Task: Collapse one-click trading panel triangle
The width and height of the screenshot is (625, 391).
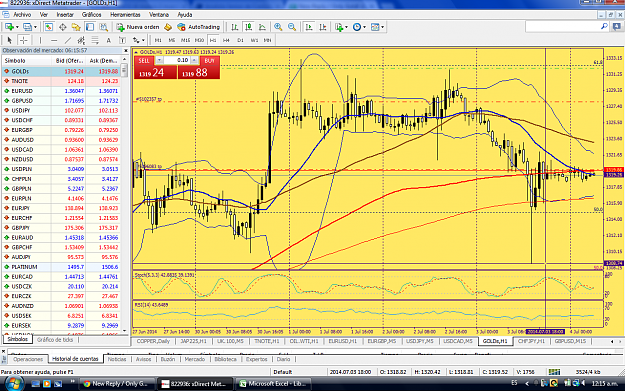Action: (x=136, y=52)
